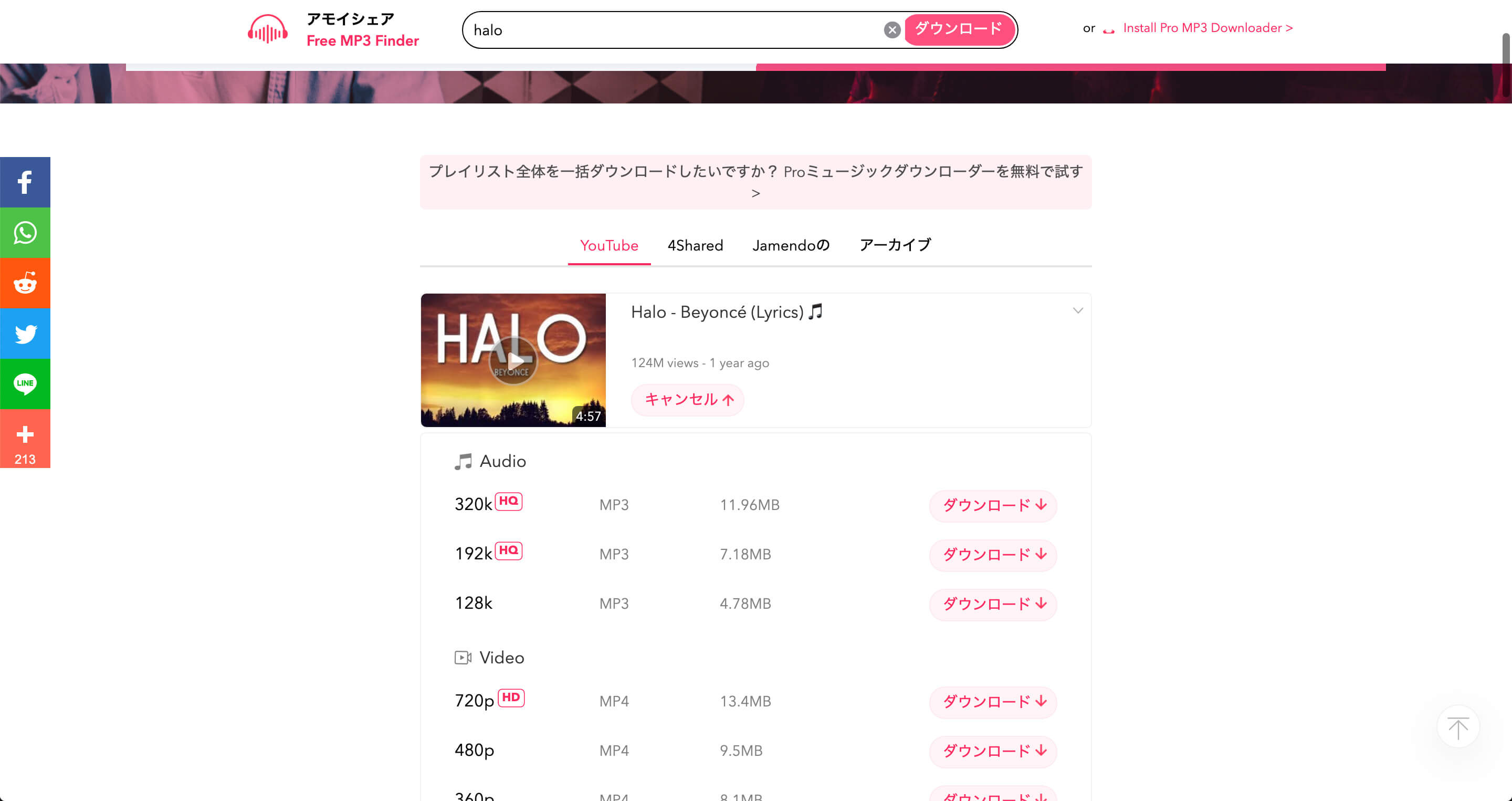Share the page on Facebook
This screenshot has width=1512, height=801.
pyautogui.click(x=25, y=182)
